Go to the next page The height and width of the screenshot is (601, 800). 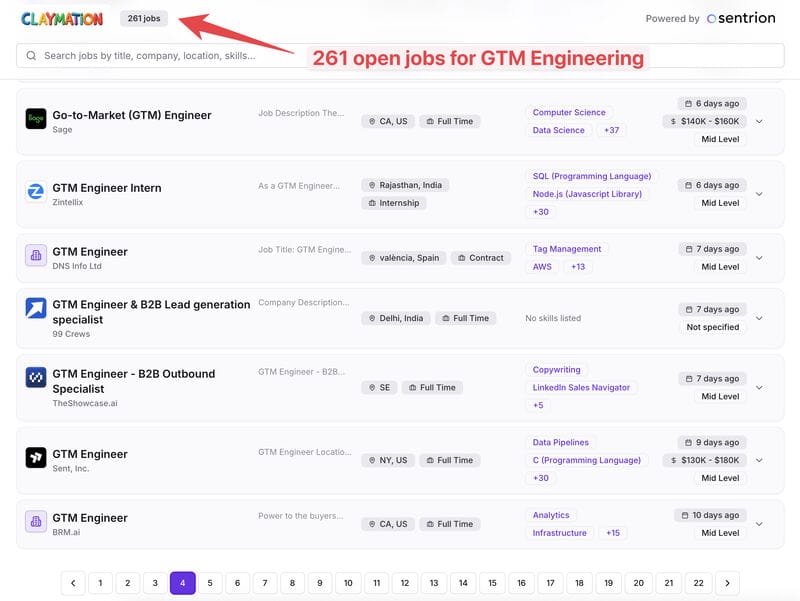point(727,583)
